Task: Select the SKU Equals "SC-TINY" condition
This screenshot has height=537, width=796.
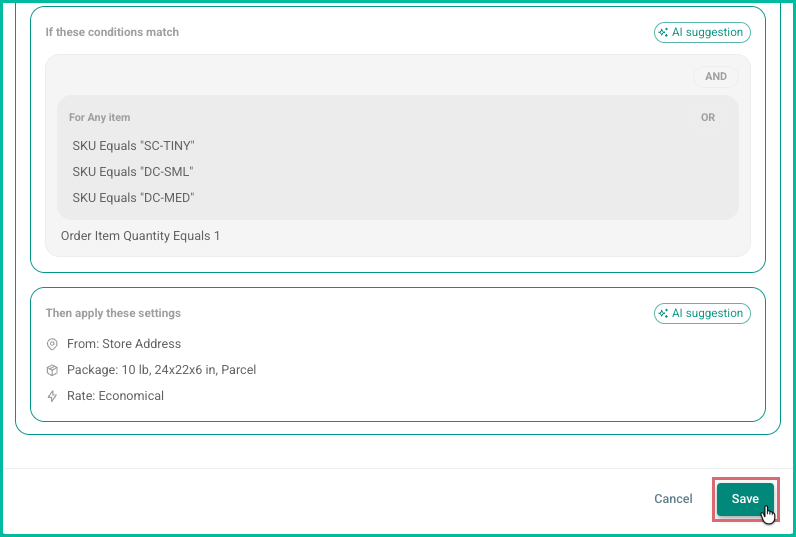Action: point(134,146)
